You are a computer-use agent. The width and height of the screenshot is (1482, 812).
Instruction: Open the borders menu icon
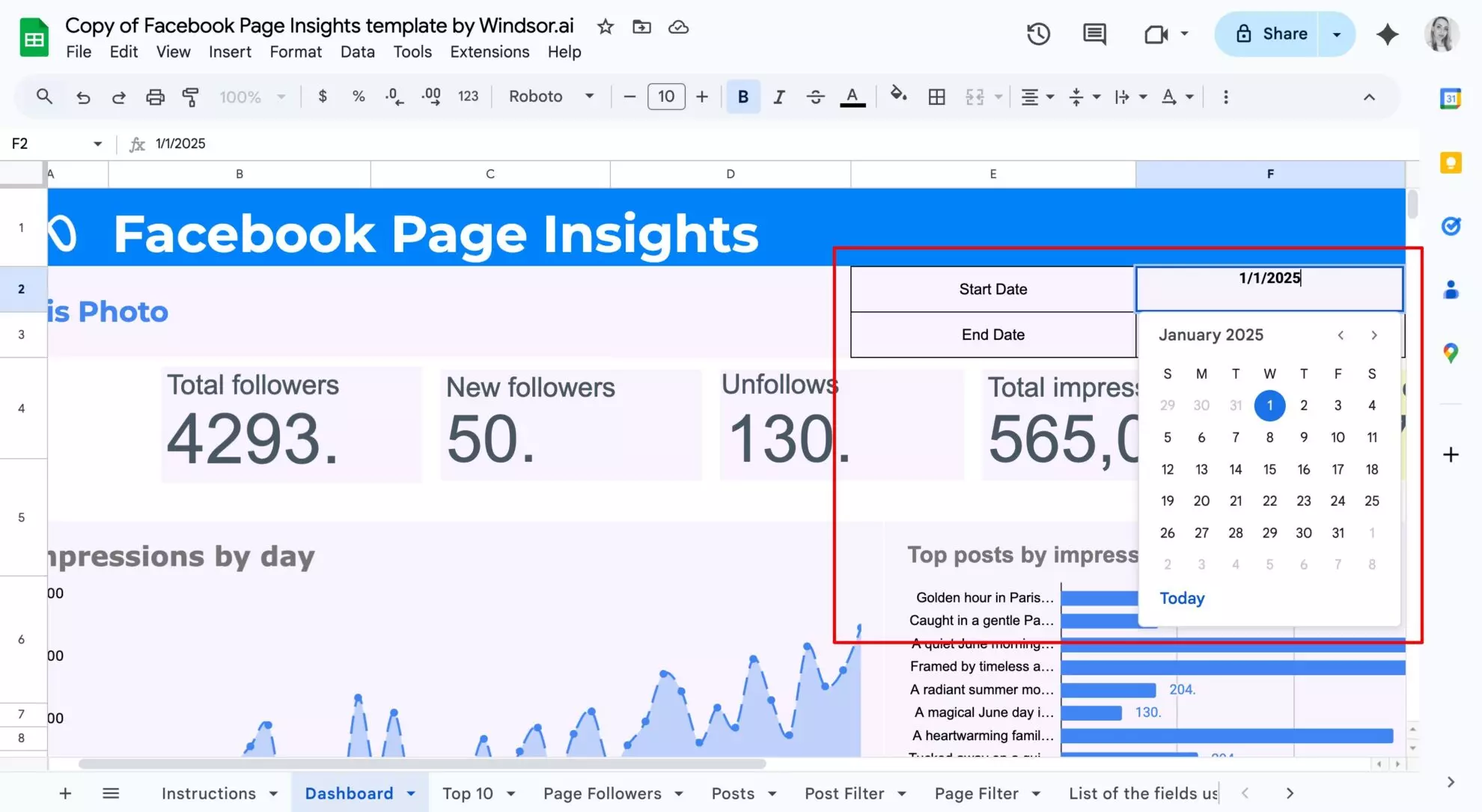pos(936,97)
